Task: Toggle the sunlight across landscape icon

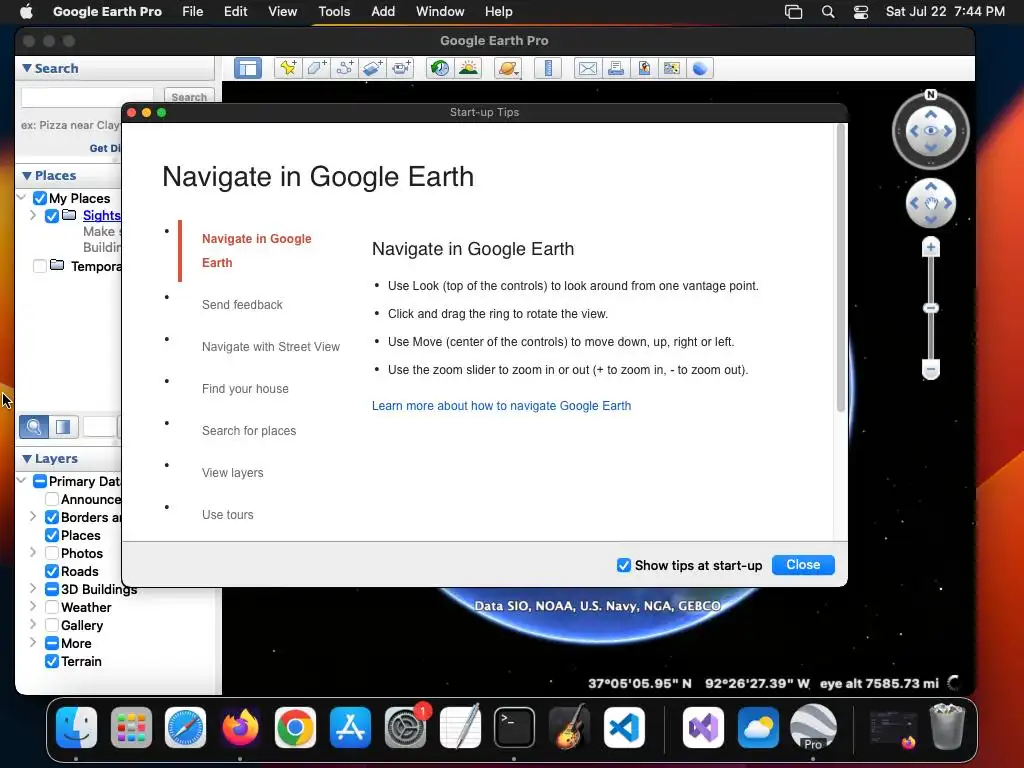Action: click(468, 68)
